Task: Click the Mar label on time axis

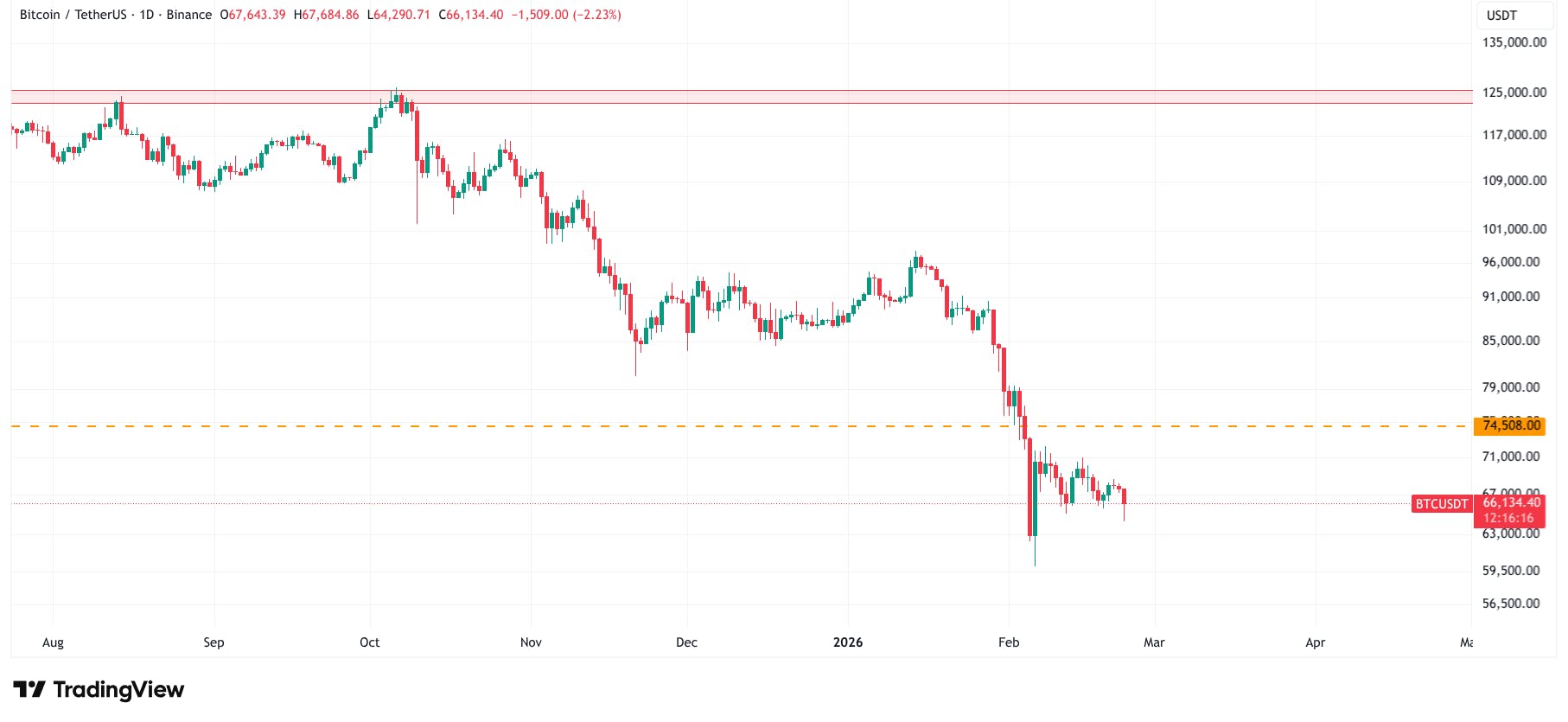Action: (x=1153, y=642)
